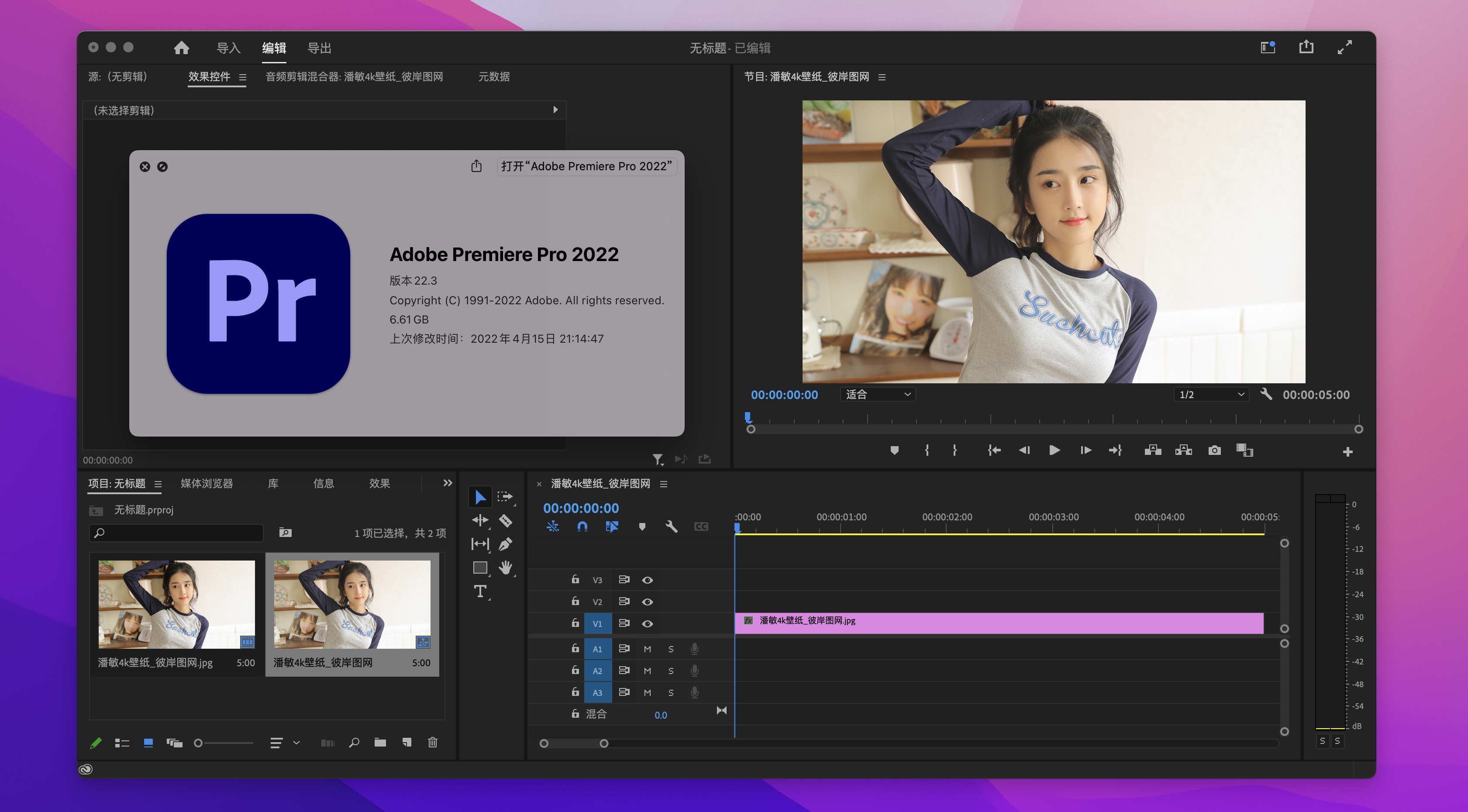The image size is (1468, 812).
Task: Mute audio track A1
Action: tap(648, 649)
